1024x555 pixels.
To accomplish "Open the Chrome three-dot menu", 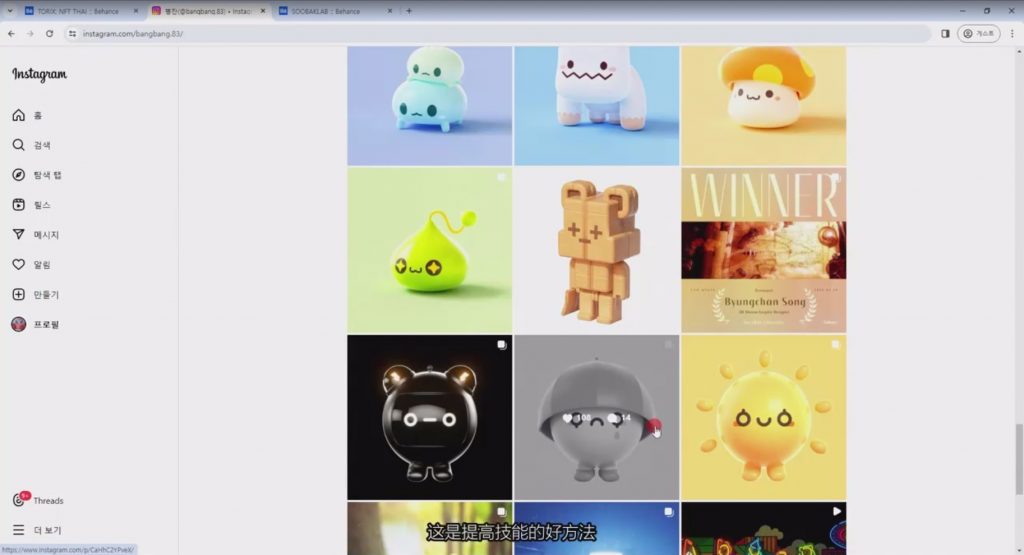I will pos(1012,33).
